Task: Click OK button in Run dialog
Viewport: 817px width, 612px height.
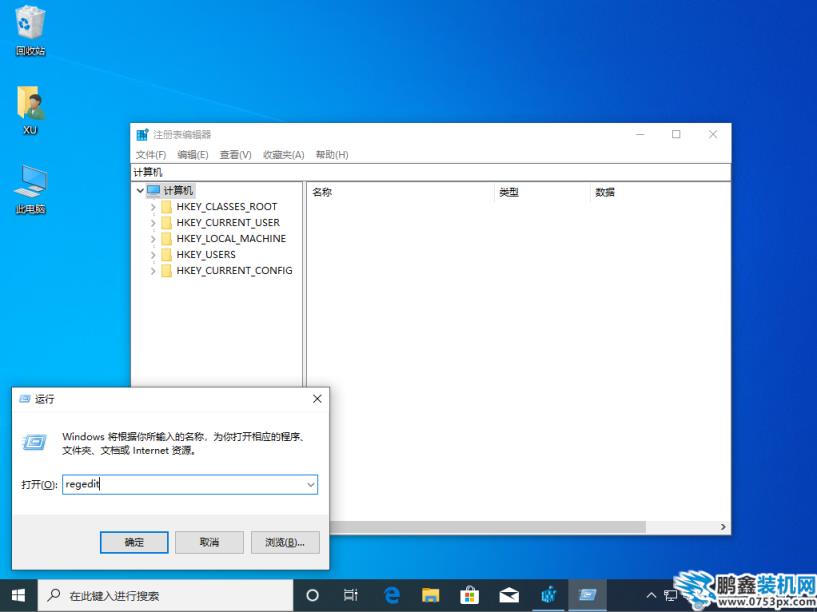Action: coord(134,542)
